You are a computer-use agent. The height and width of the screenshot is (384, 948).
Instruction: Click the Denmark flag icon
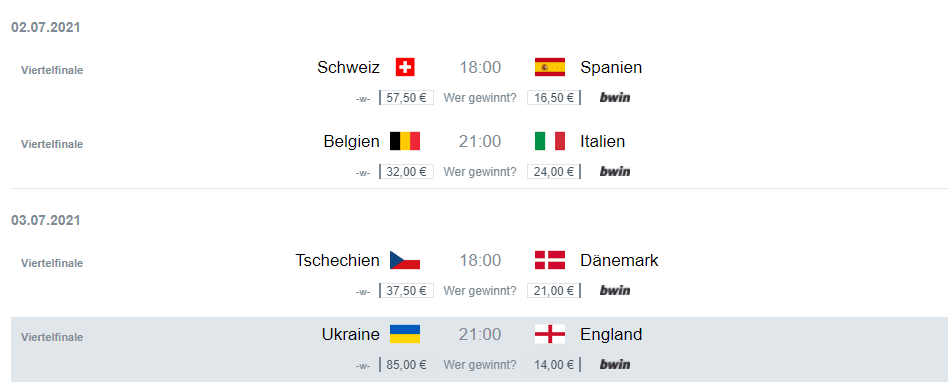click(x=550, y=260)
